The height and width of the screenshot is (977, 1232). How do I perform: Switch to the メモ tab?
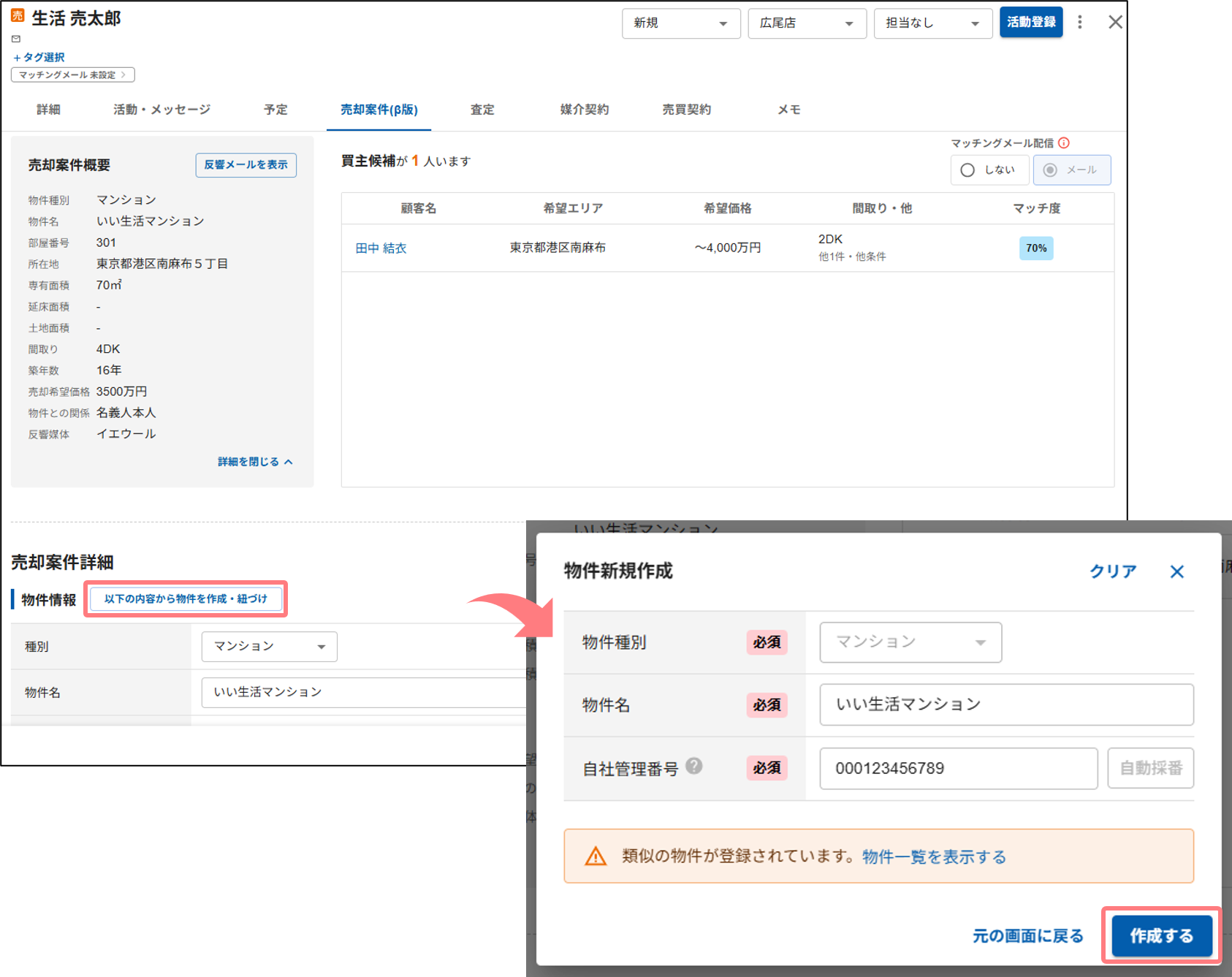788,110
